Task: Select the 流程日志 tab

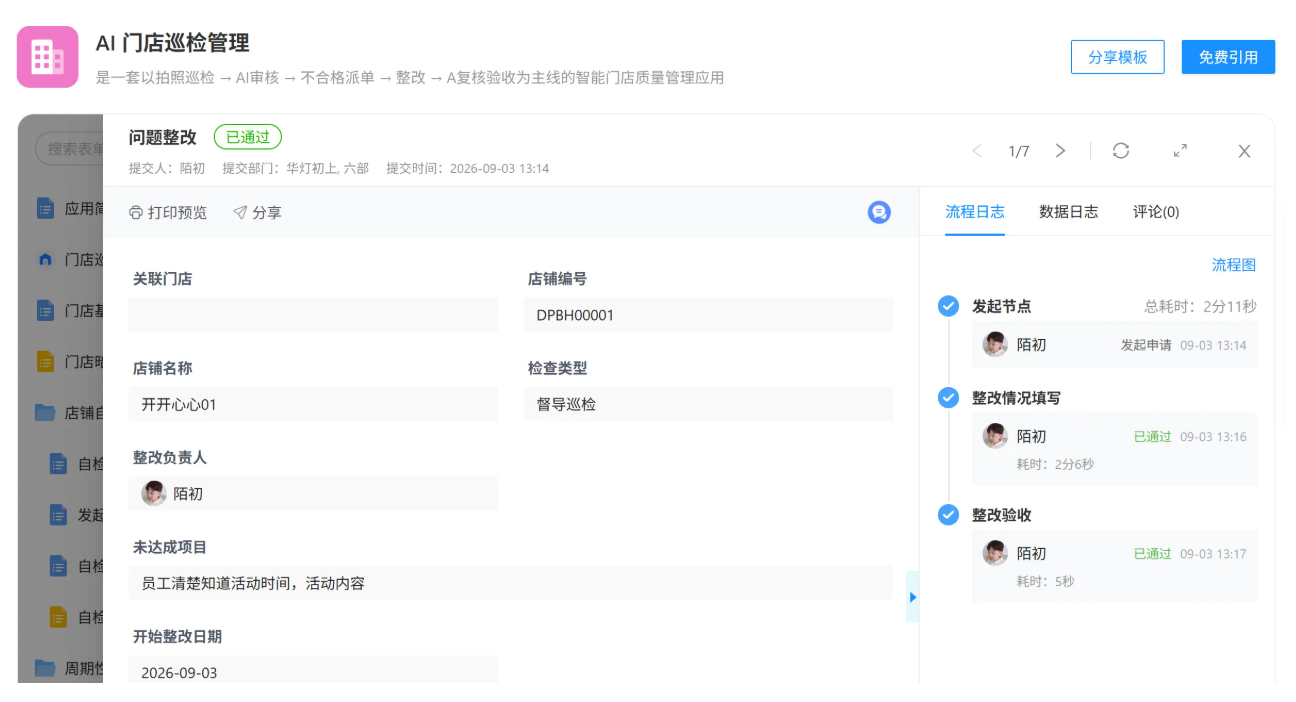Action: pyautogui.click(x=975, y=212)
